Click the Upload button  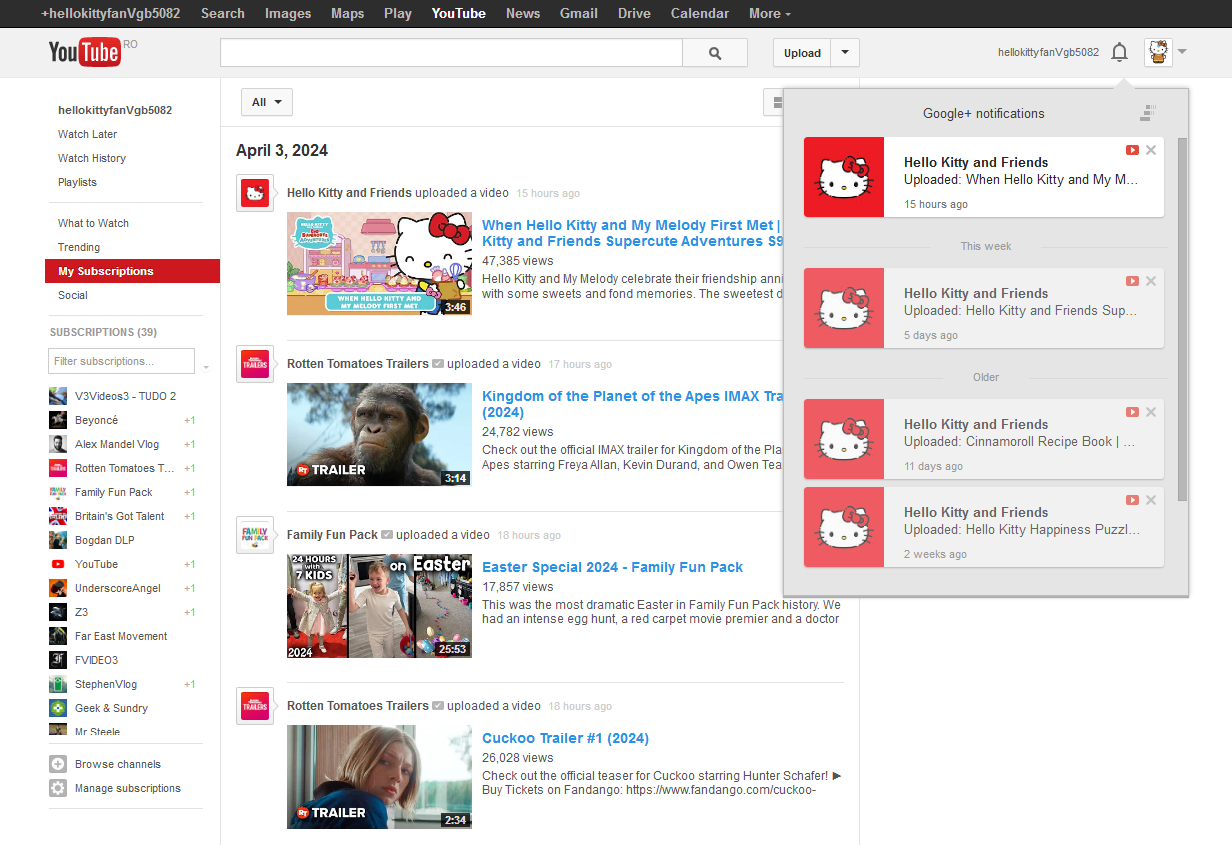(x=802, y=53)
